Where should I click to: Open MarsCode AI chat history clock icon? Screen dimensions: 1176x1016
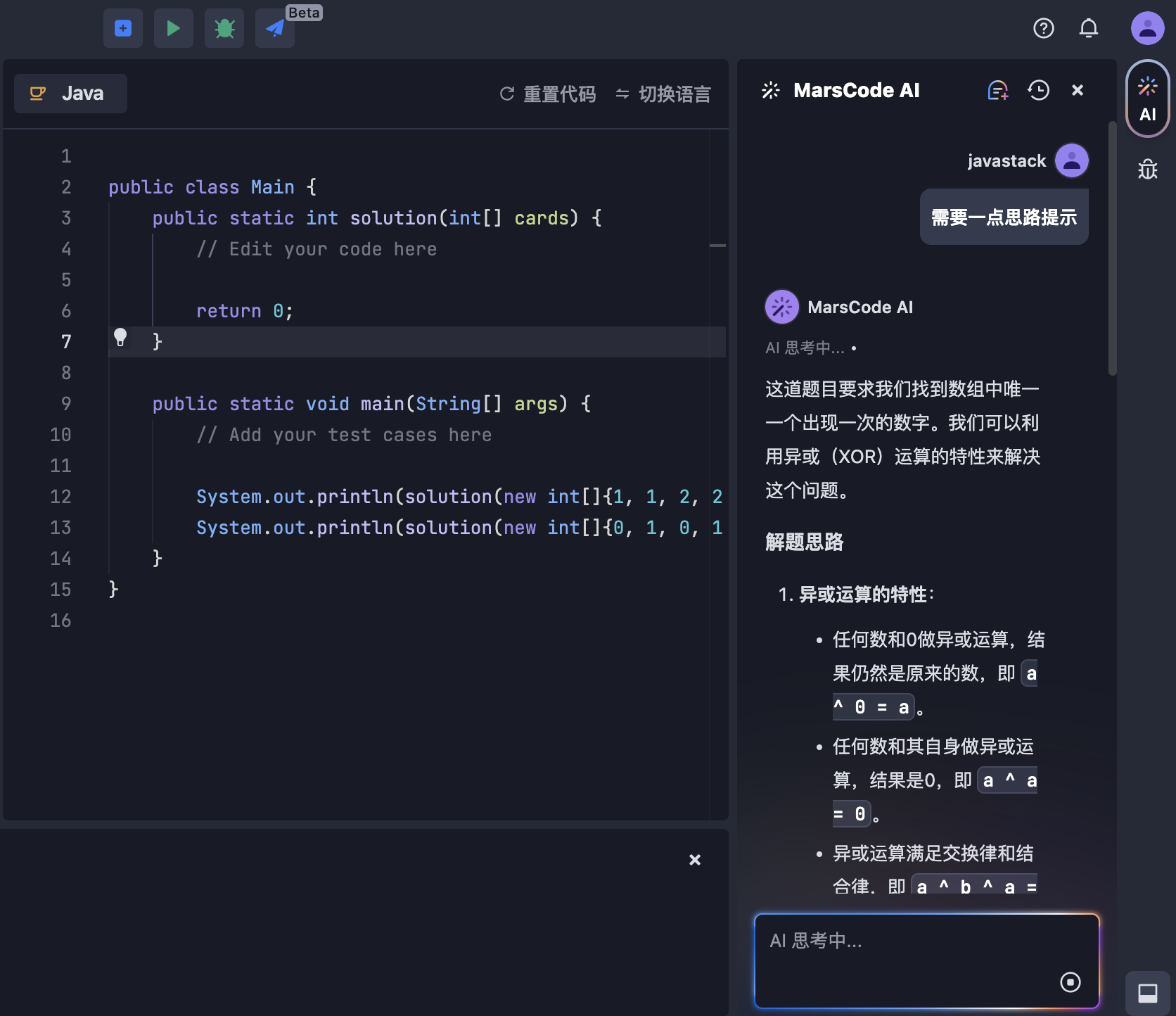(x=1038, y=90)
